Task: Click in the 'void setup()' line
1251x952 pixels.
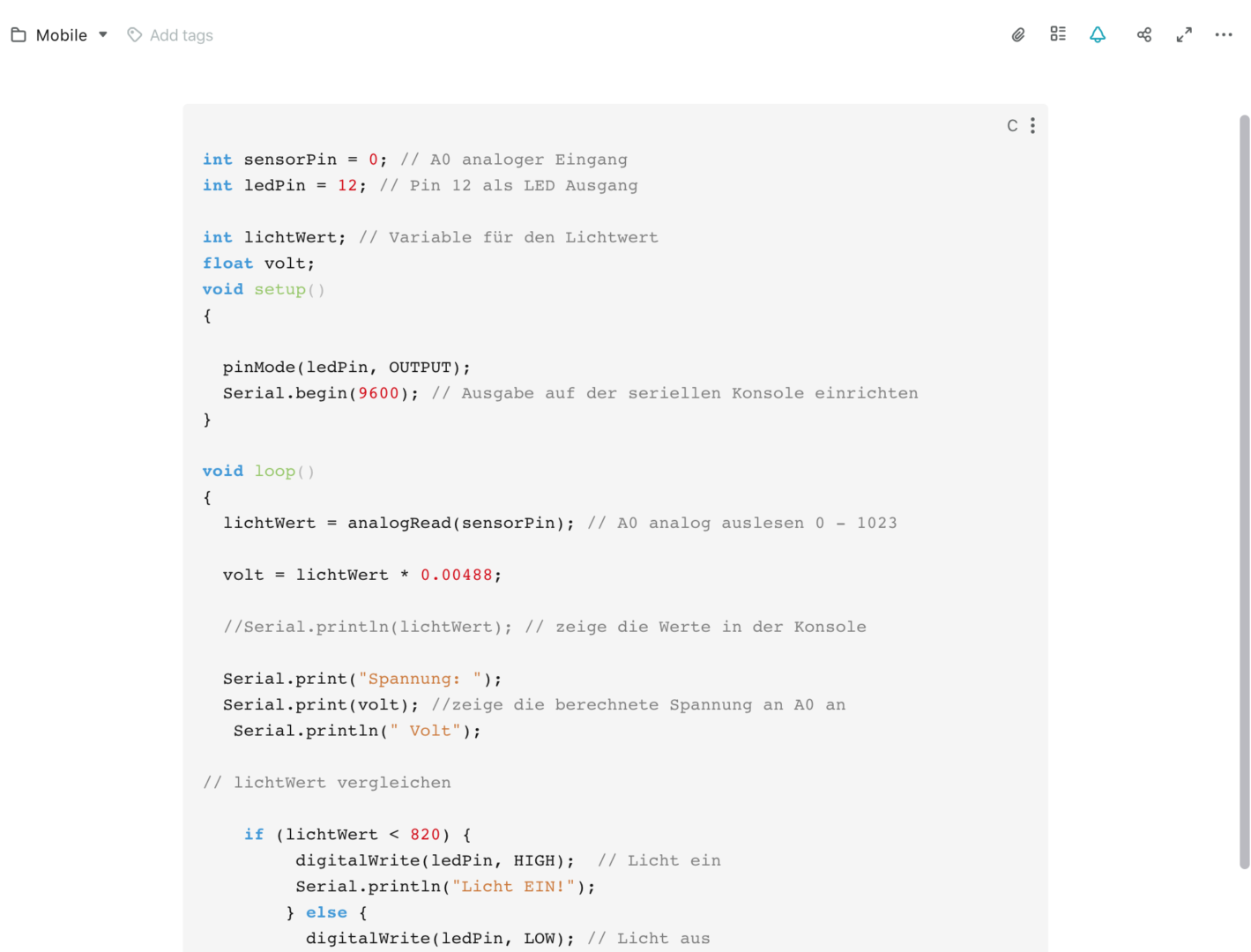Action: point(264,289)
